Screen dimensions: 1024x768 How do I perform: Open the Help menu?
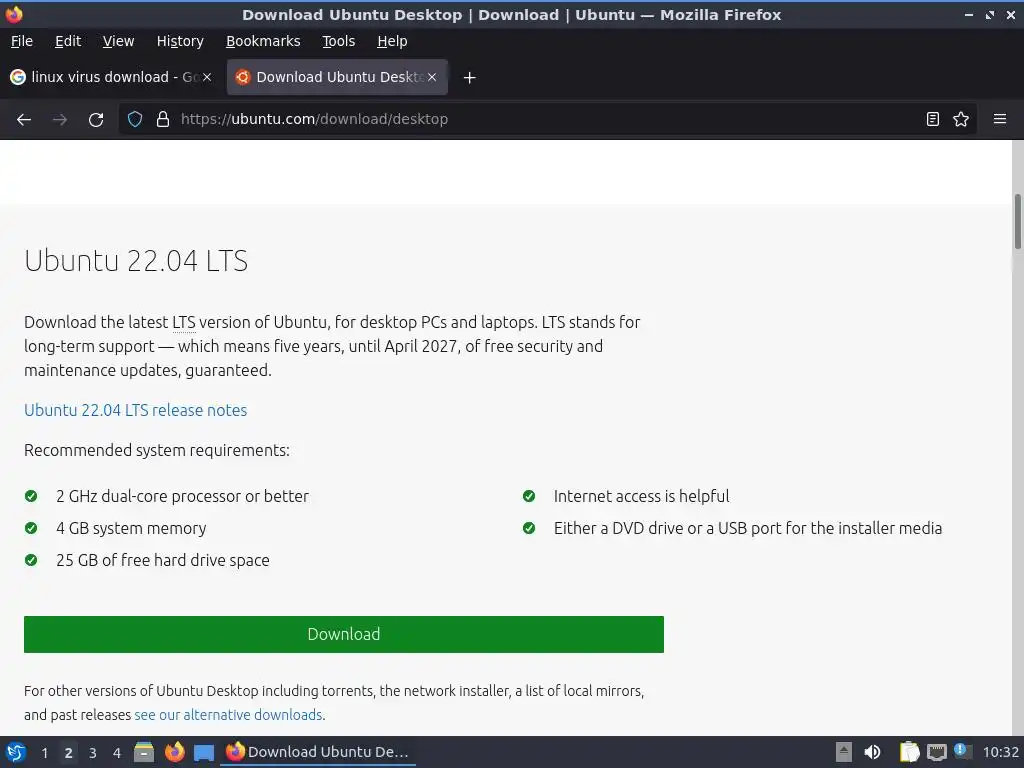point(392,41)
